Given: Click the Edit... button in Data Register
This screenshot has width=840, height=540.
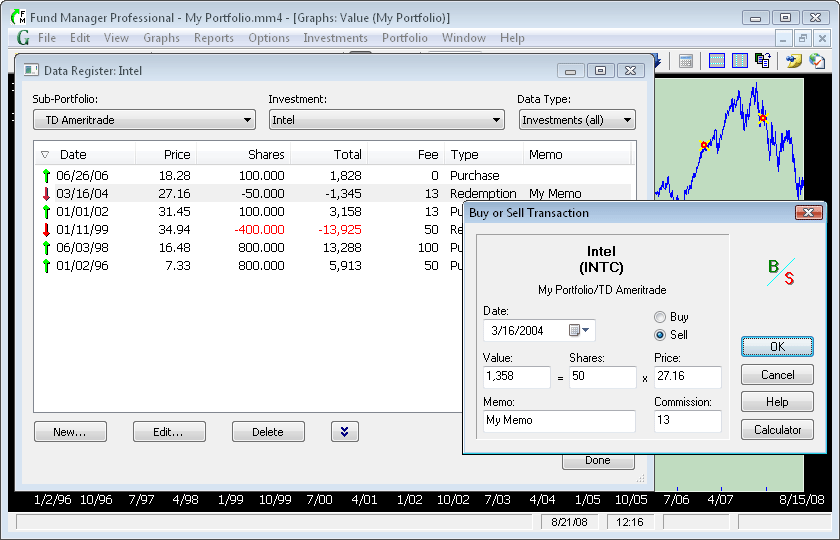Looking at the screenshot, I should [x=169, y=432].
